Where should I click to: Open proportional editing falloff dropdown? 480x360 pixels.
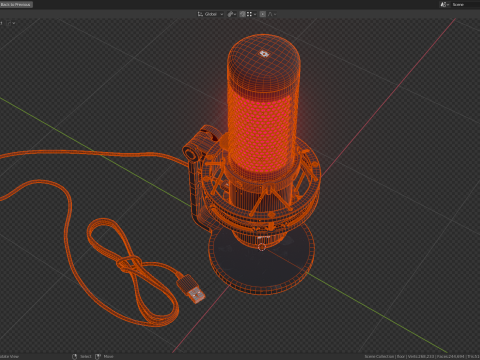pos(272,14)
